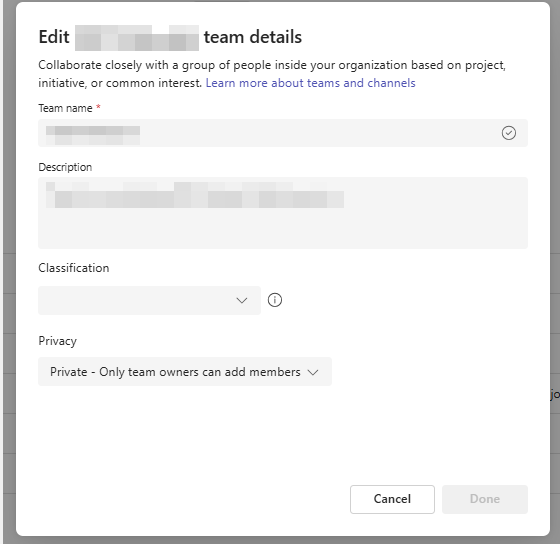Viewport: 560px width, 544px height.
Task: Click the Description label
Action: coord(65,167)
